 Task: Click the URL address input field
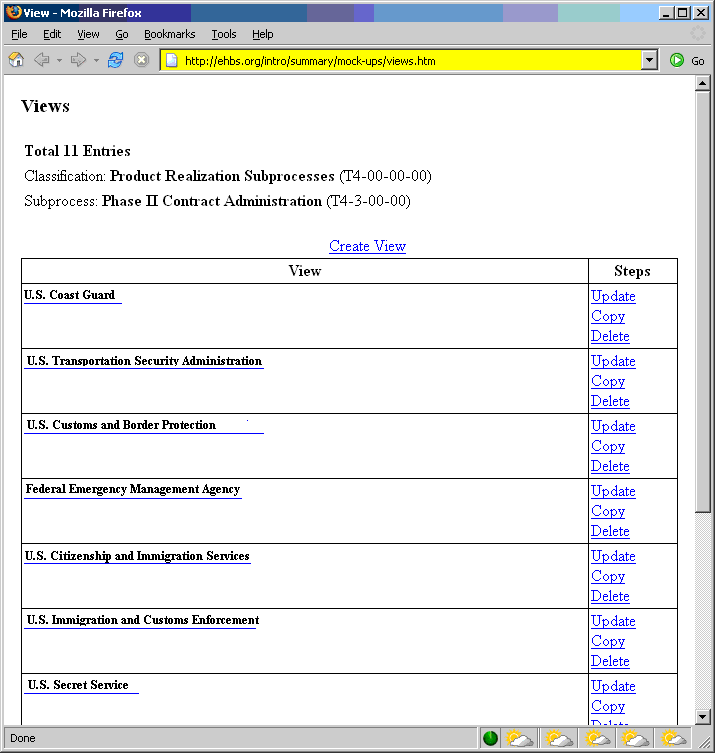pos(411,61)
